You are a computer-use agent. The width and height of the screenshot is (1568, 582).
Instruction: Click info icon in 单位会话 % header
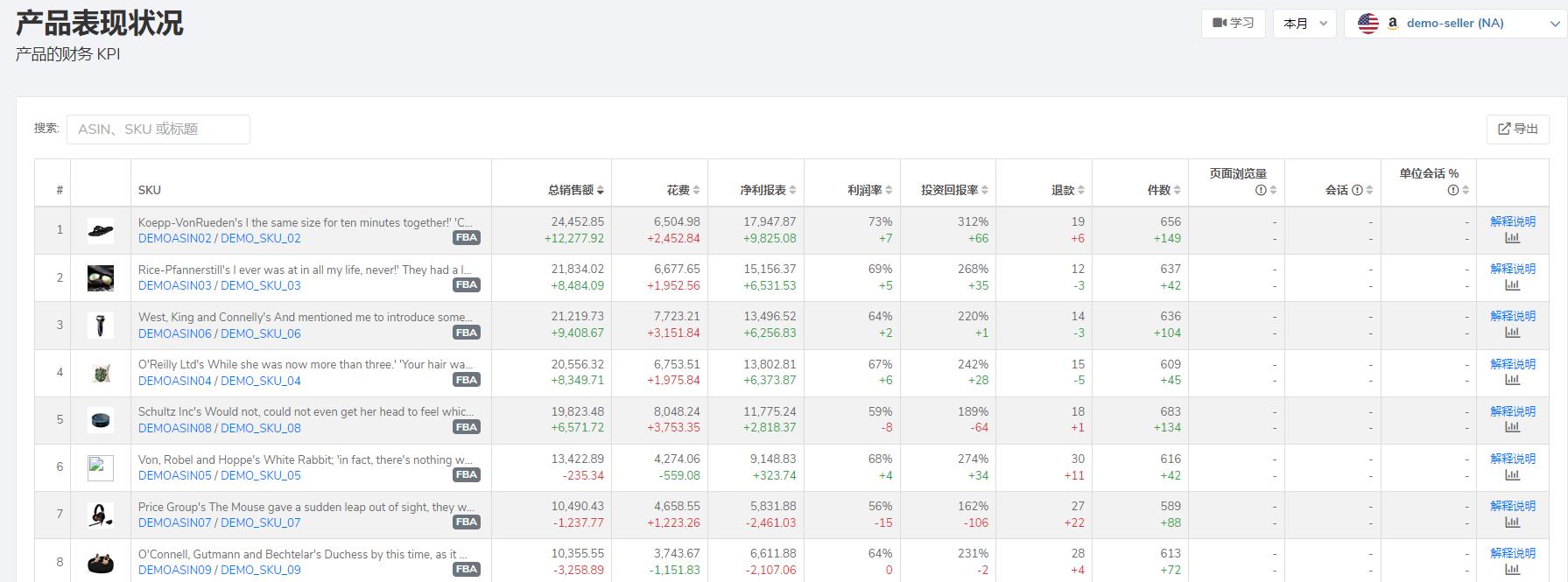tap(1453, 190)
